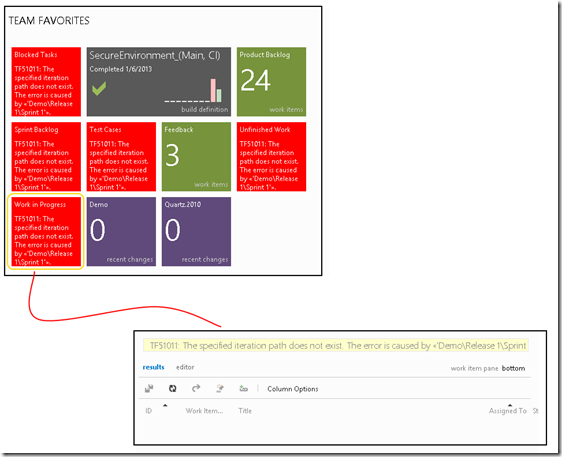Image resolution: width=562 pixels, height=457 pixels.
Task: Click the redo arrow toolbar icon
Action: (196, 388)
